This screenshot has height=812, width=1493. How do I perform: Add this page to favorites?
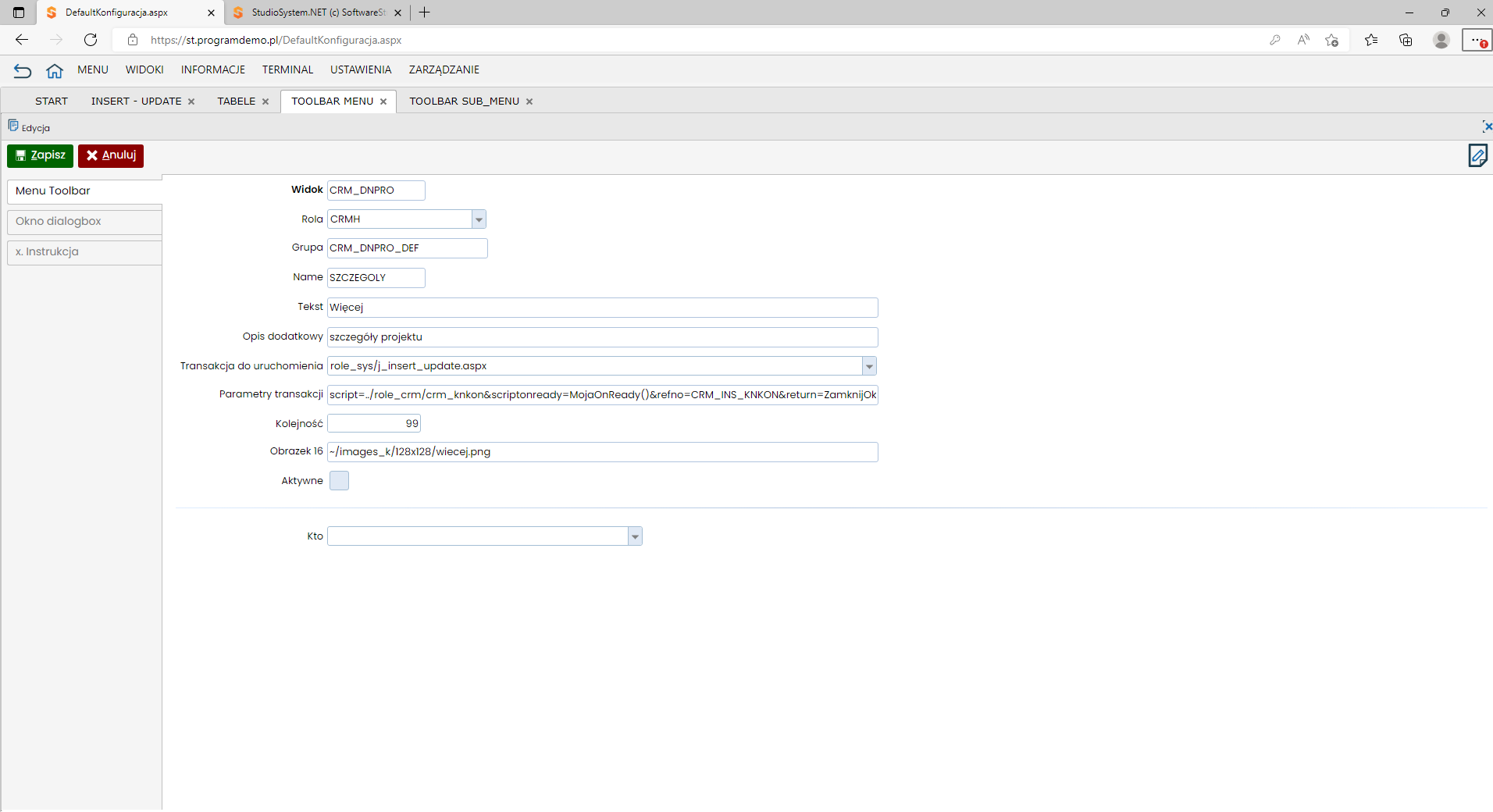tap(1332, 40)
